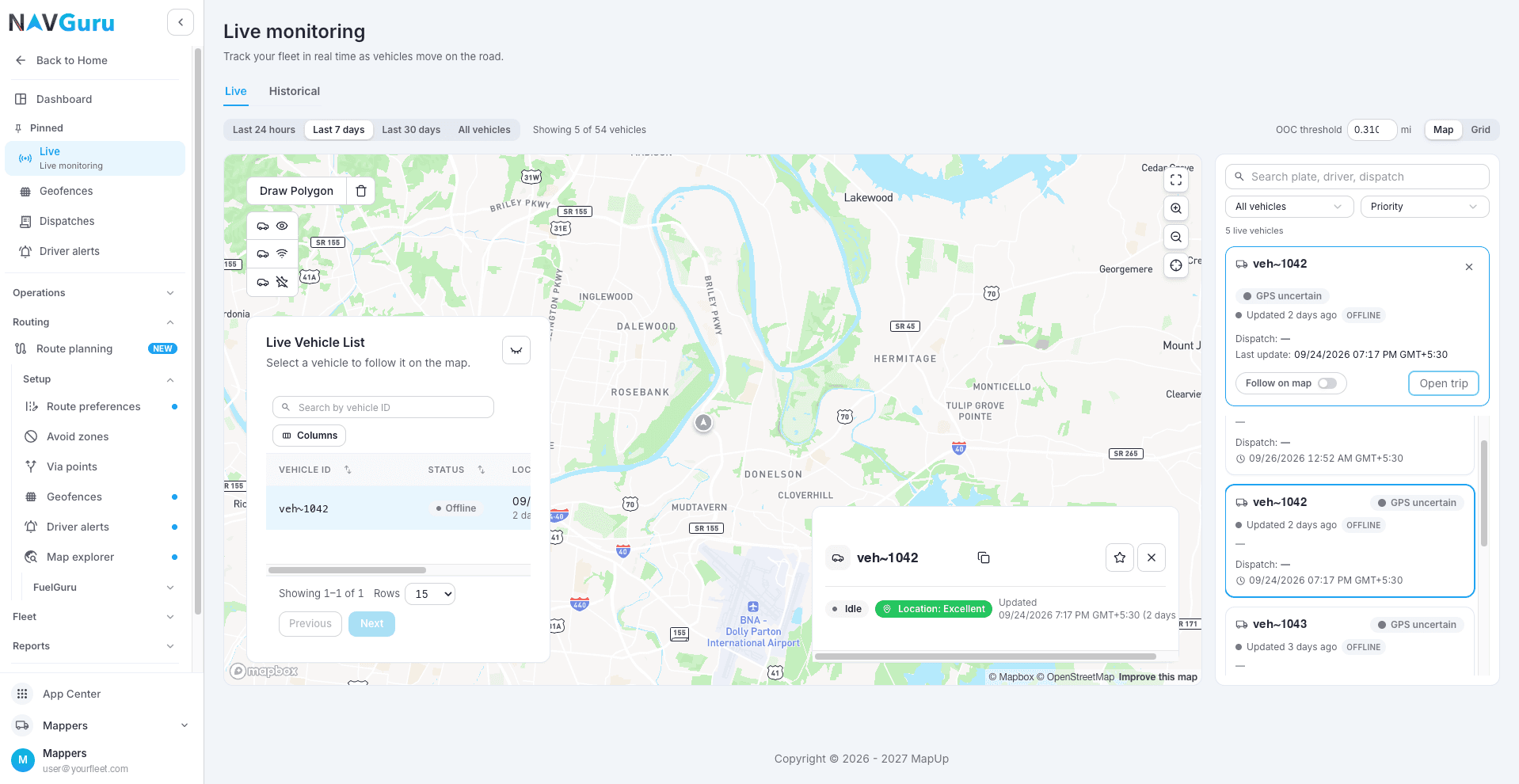This screenshot has height=784, width=1519.
Task: Expand the Operations section
Action: [x=95, y=293]
